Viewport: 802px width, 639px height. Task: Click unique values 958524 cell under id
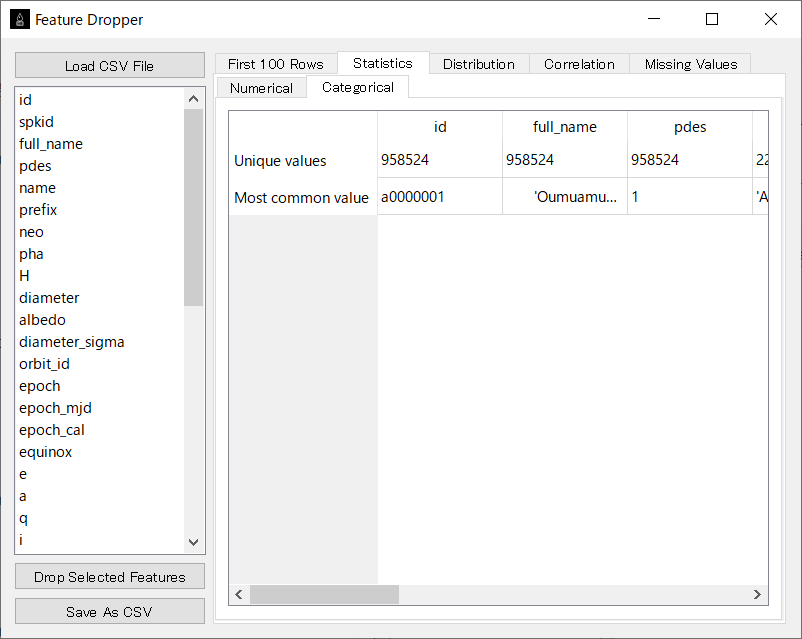(440, 160)
